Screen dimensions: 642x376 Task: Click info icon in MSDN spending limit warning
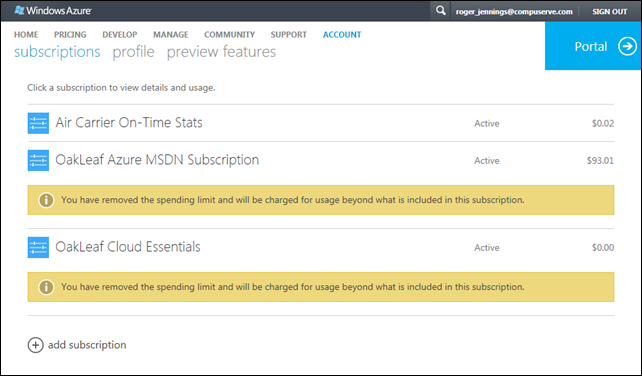tap(46, 200)
